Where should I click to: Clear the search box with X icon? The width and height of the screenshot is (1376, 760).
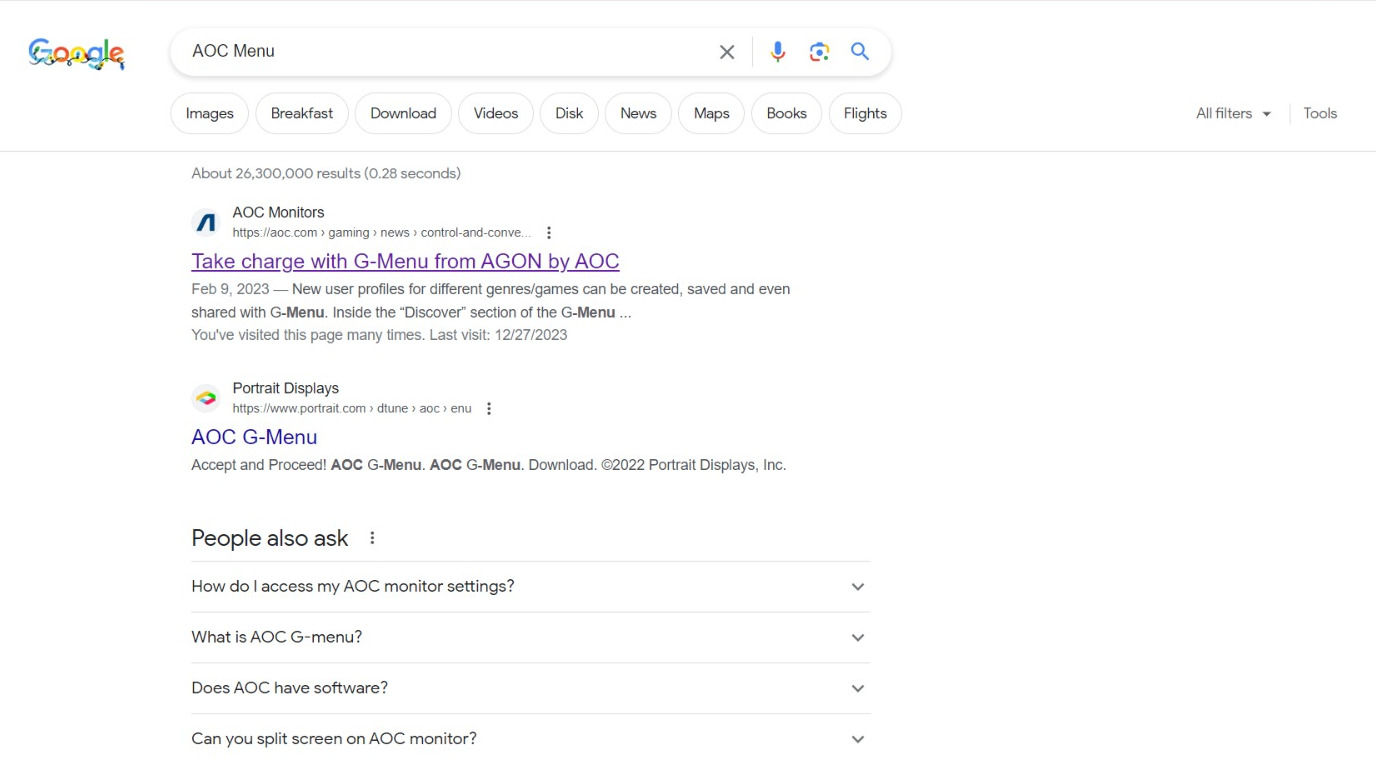point(727,52)
